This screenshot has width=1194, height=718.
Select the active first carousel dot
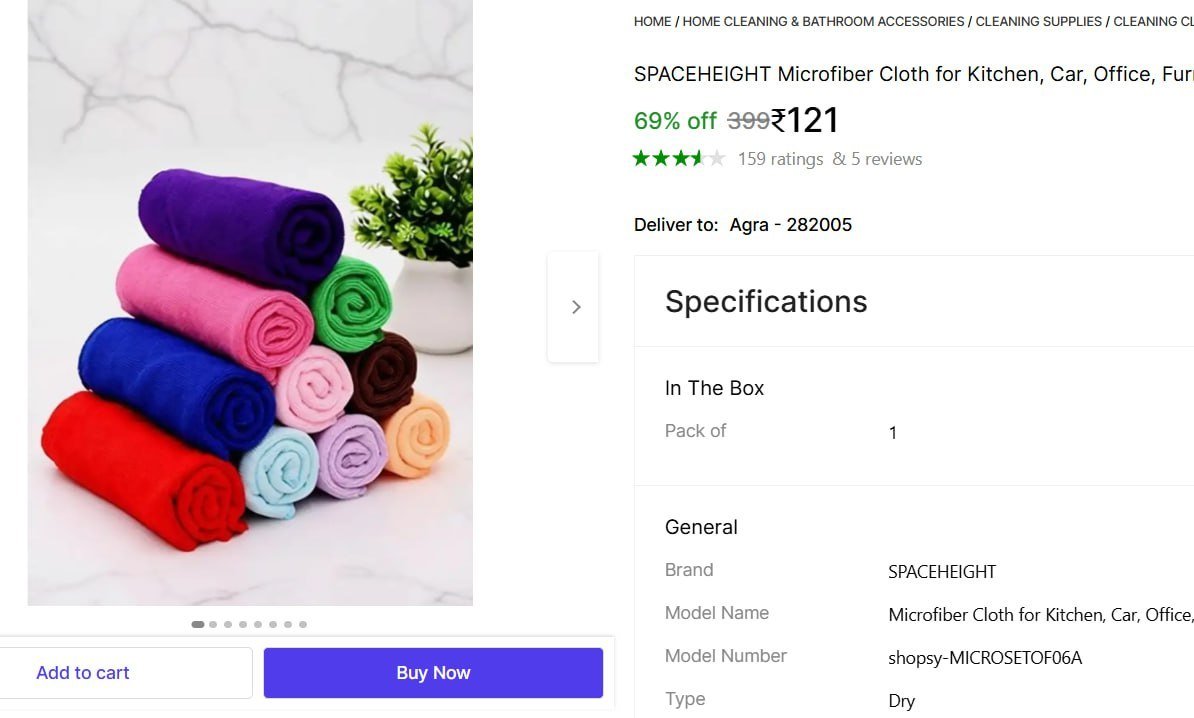(198, 623)
